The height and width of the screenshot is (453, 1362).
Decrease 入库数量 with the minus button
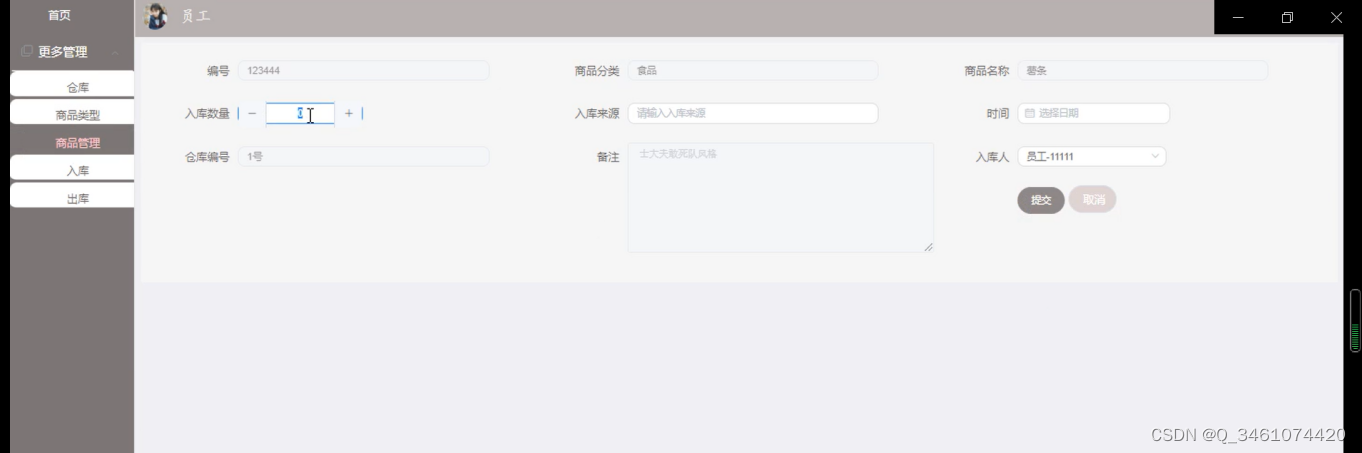[252, 113]
